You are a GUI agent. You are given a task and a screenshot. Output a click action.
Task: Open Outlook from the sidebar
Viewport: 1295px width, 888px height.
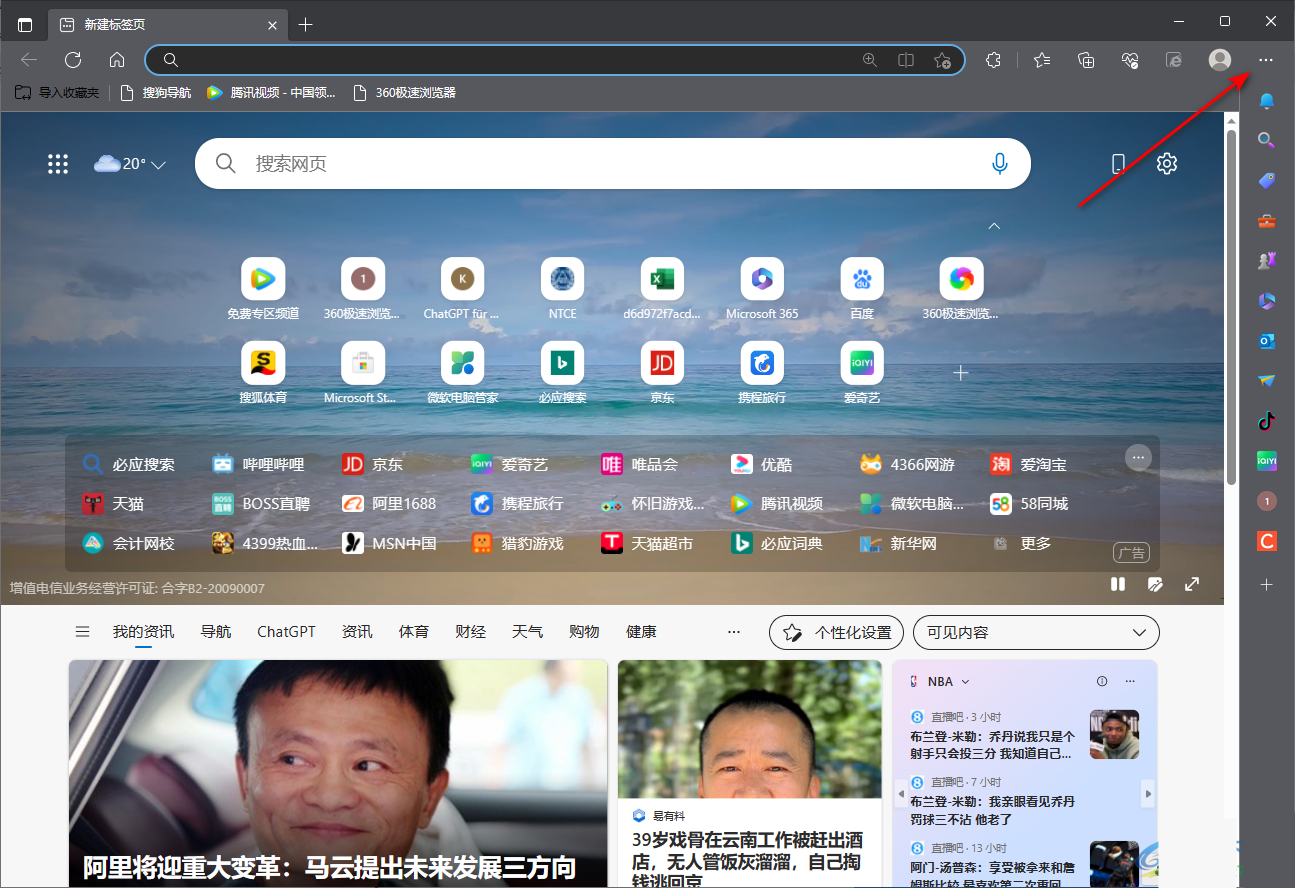tap(1266, 341)
